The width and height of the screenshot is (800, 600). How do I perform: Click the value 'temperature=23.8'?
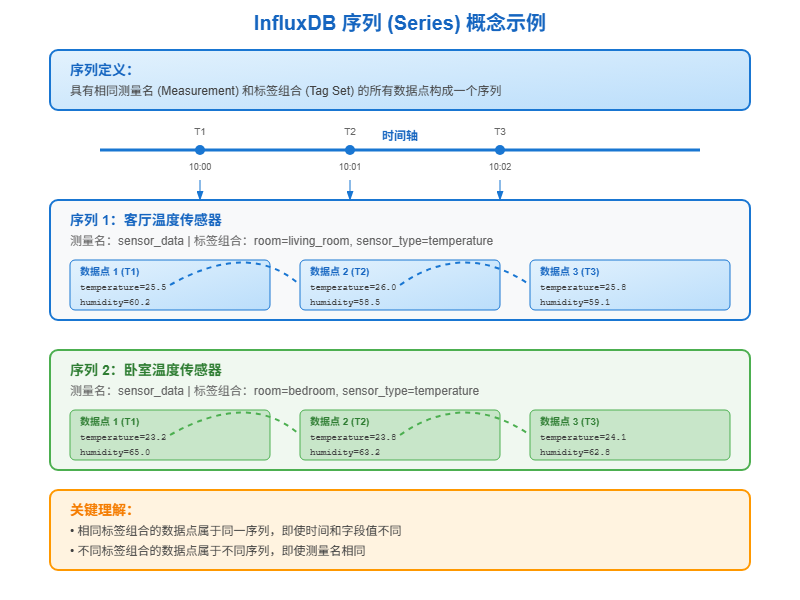click(353, 437)
